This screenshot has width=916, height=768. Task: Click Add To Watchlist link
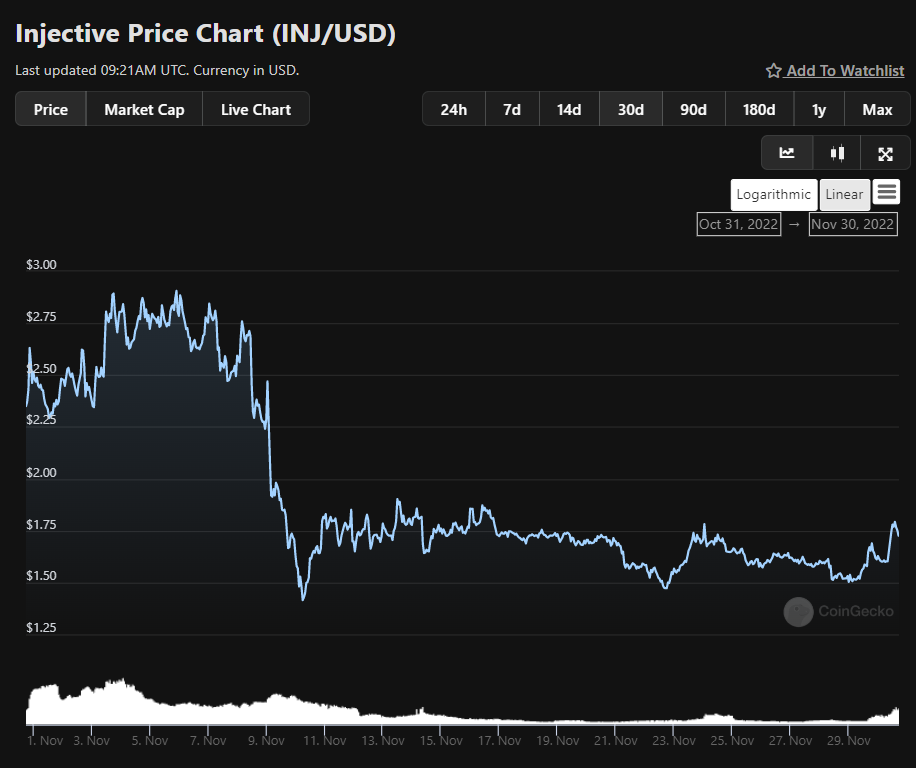click(845, 71)
